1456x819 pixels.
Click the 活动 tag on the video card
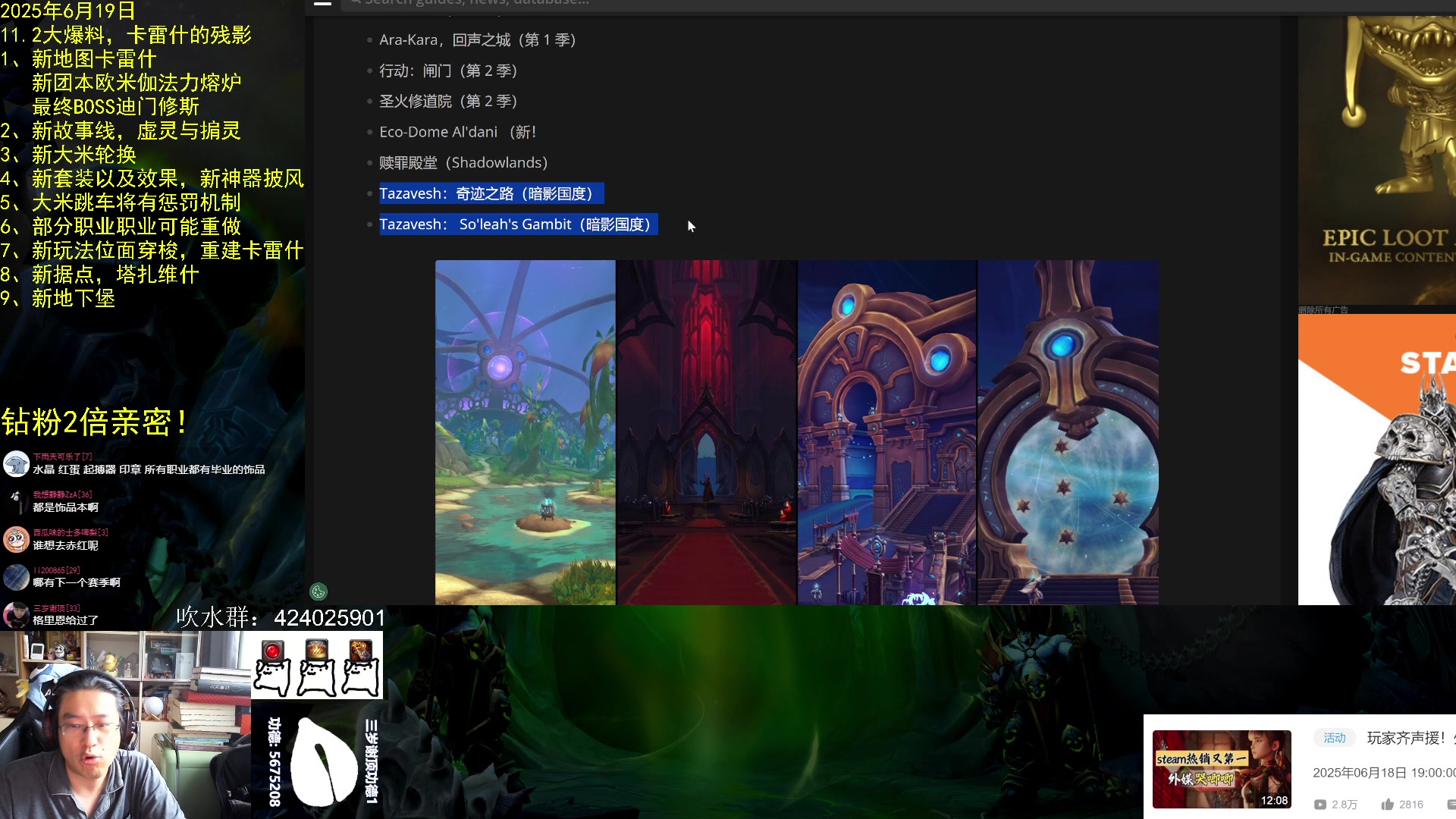tap(1335, 738)
